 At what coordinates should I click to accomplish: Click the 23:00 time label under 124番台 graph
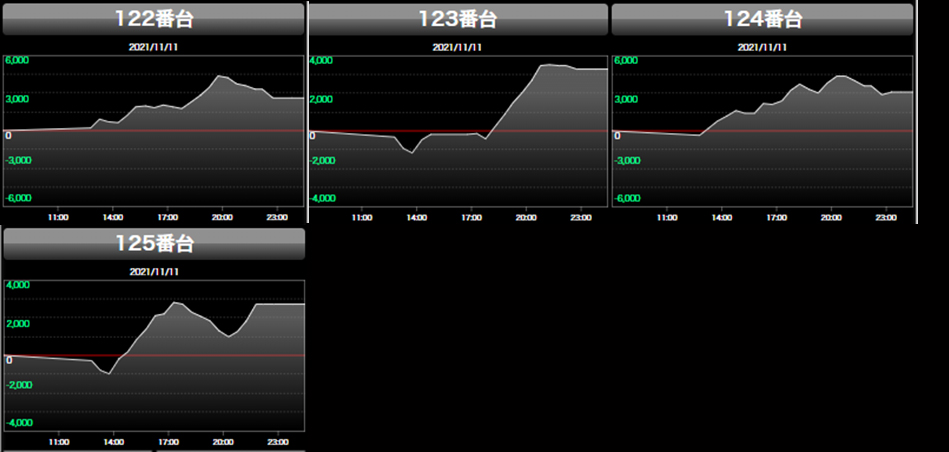tap(885, 216)
